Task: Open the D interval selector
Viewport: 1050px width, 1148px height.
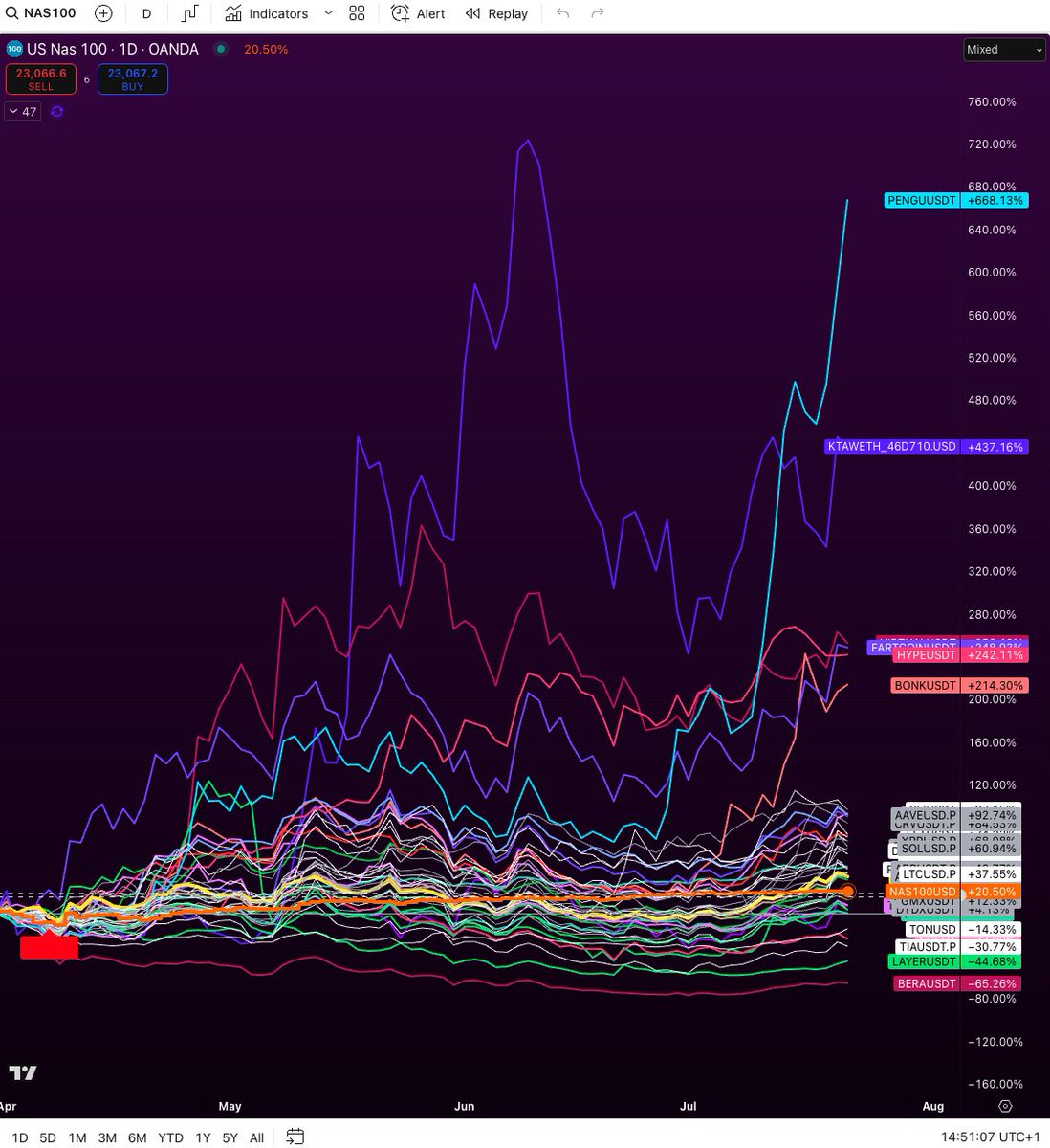Action: pyautogui.click(x=146, y=13)
